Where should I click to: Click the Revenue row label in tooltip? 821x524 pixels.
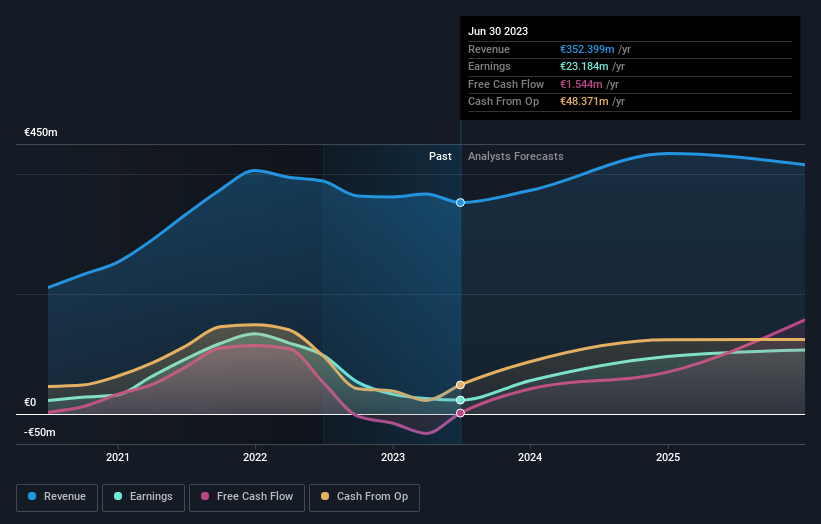coord(489,49)
